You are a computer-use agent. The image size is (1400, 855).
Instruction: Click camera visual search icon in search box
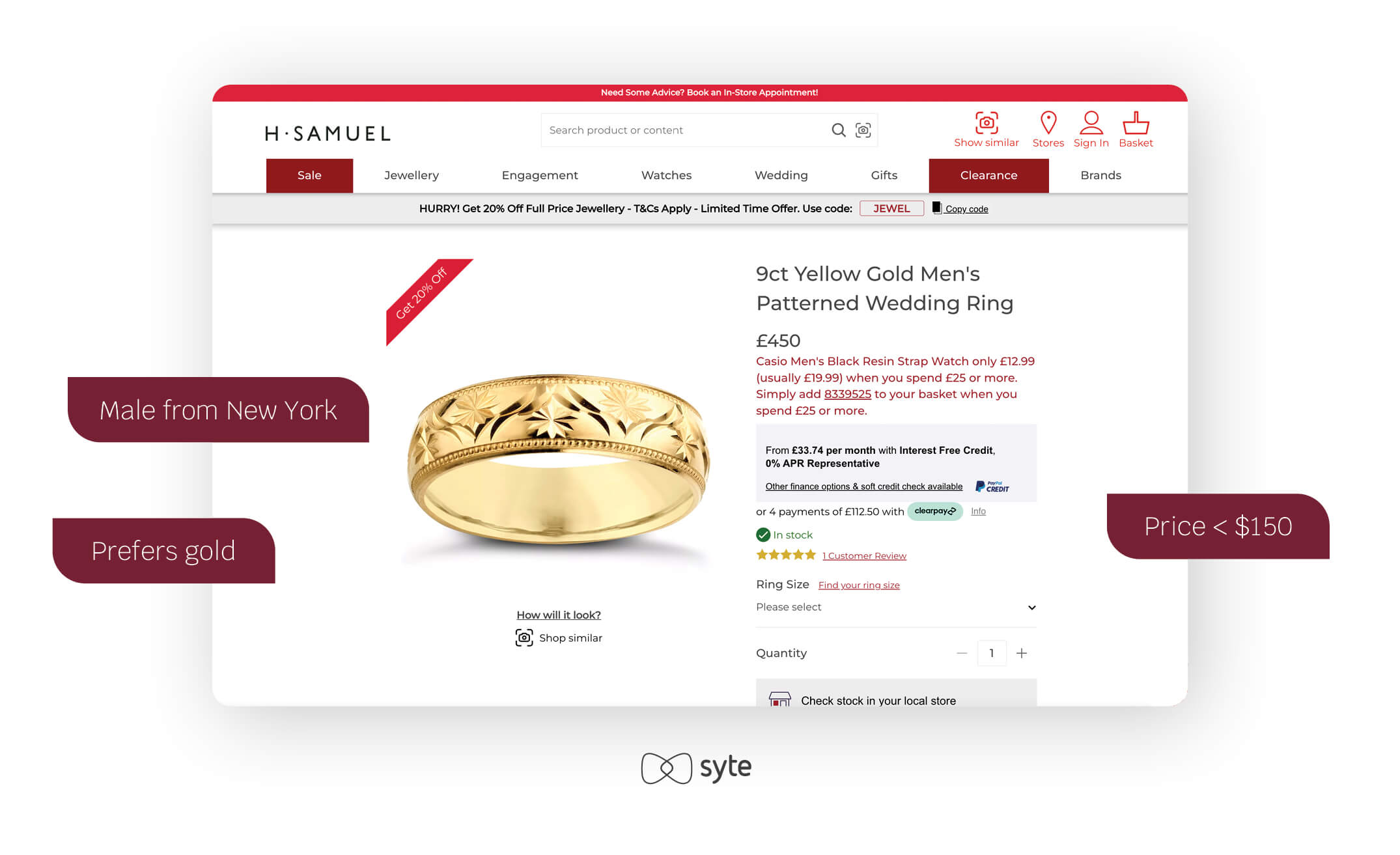tap(863, 130)
